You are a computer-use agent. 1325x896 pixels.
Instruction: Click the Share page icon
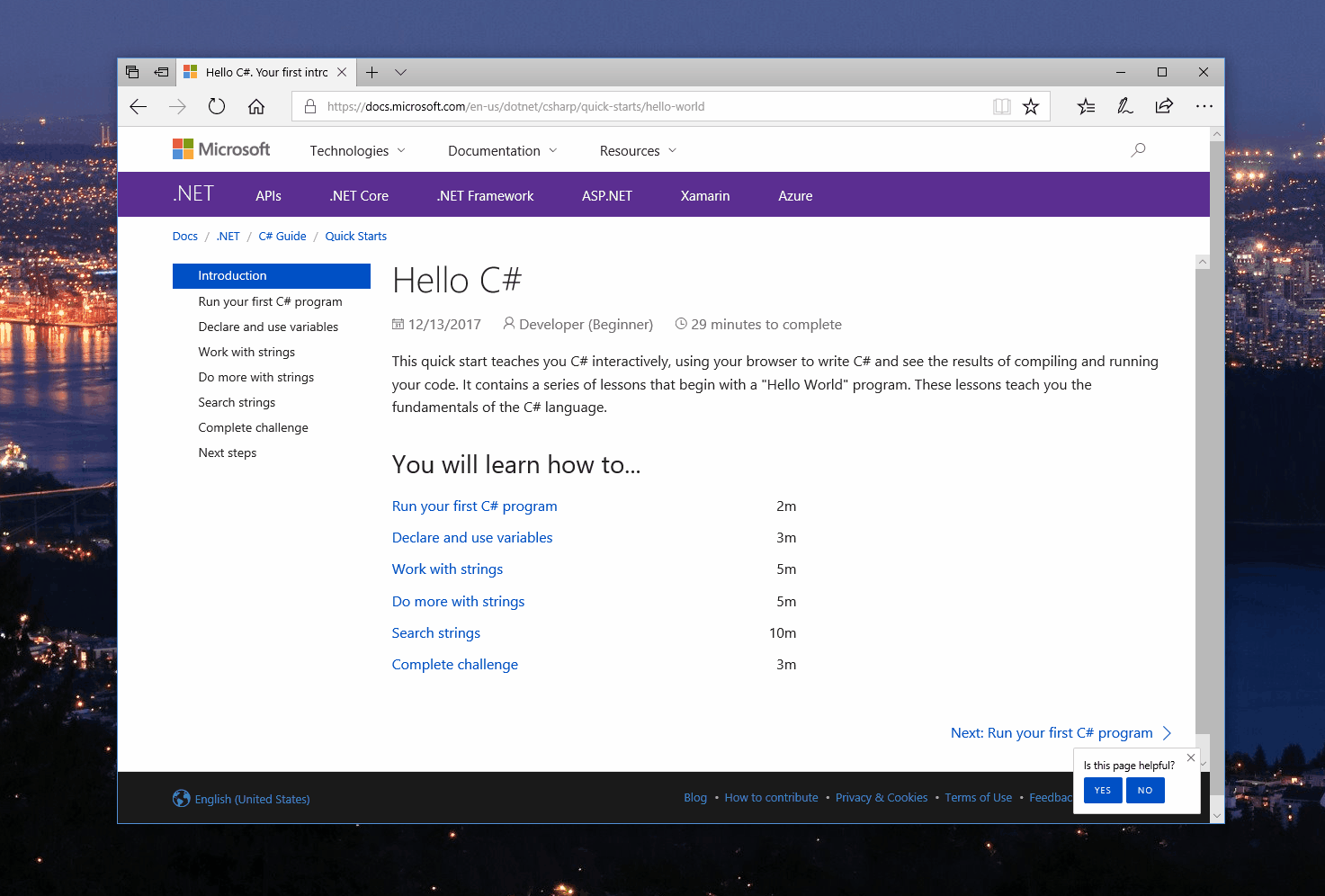coord(1164,107)
